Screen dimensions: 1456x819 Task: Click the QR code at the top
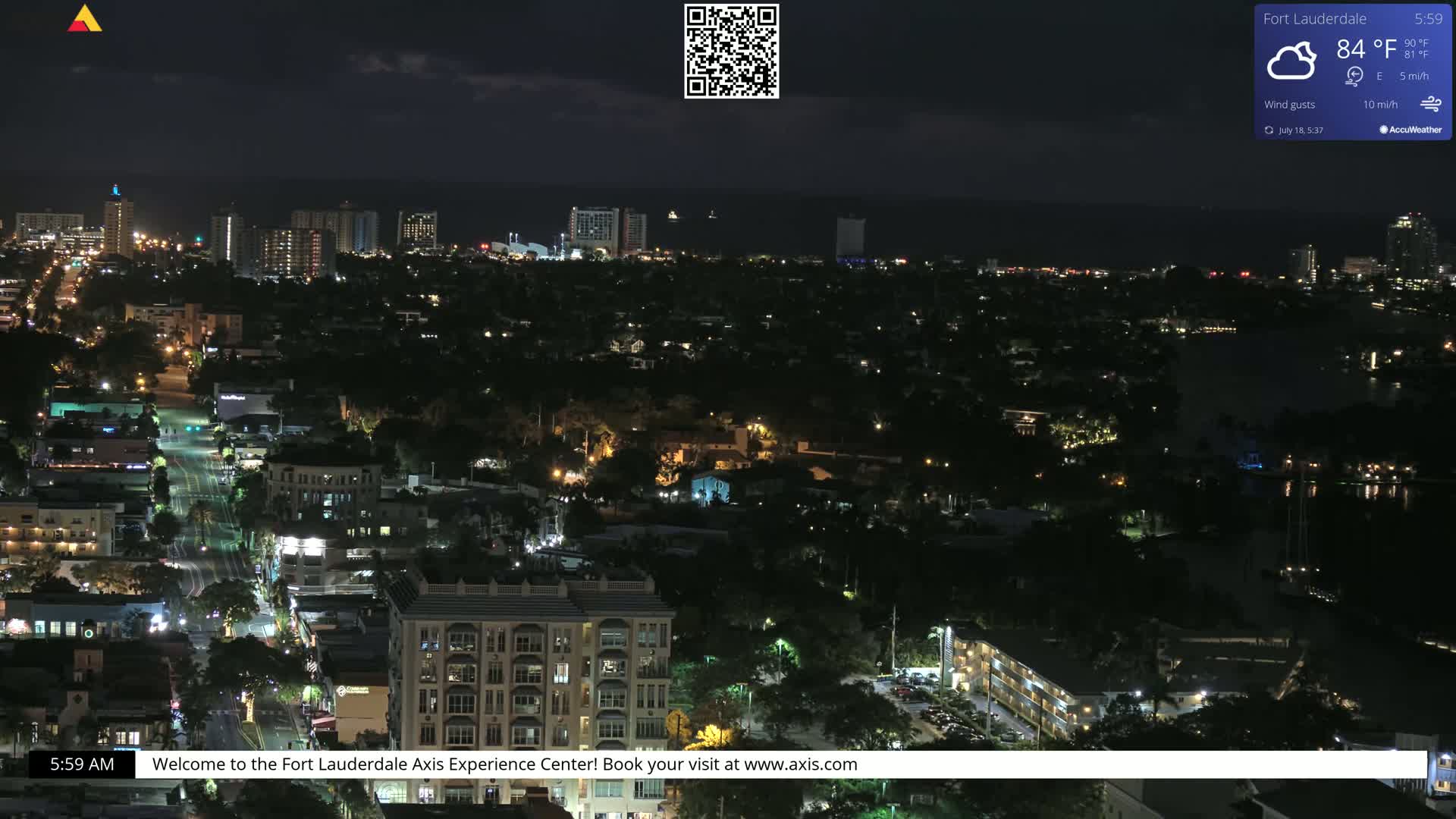click(x=730, y=51)
